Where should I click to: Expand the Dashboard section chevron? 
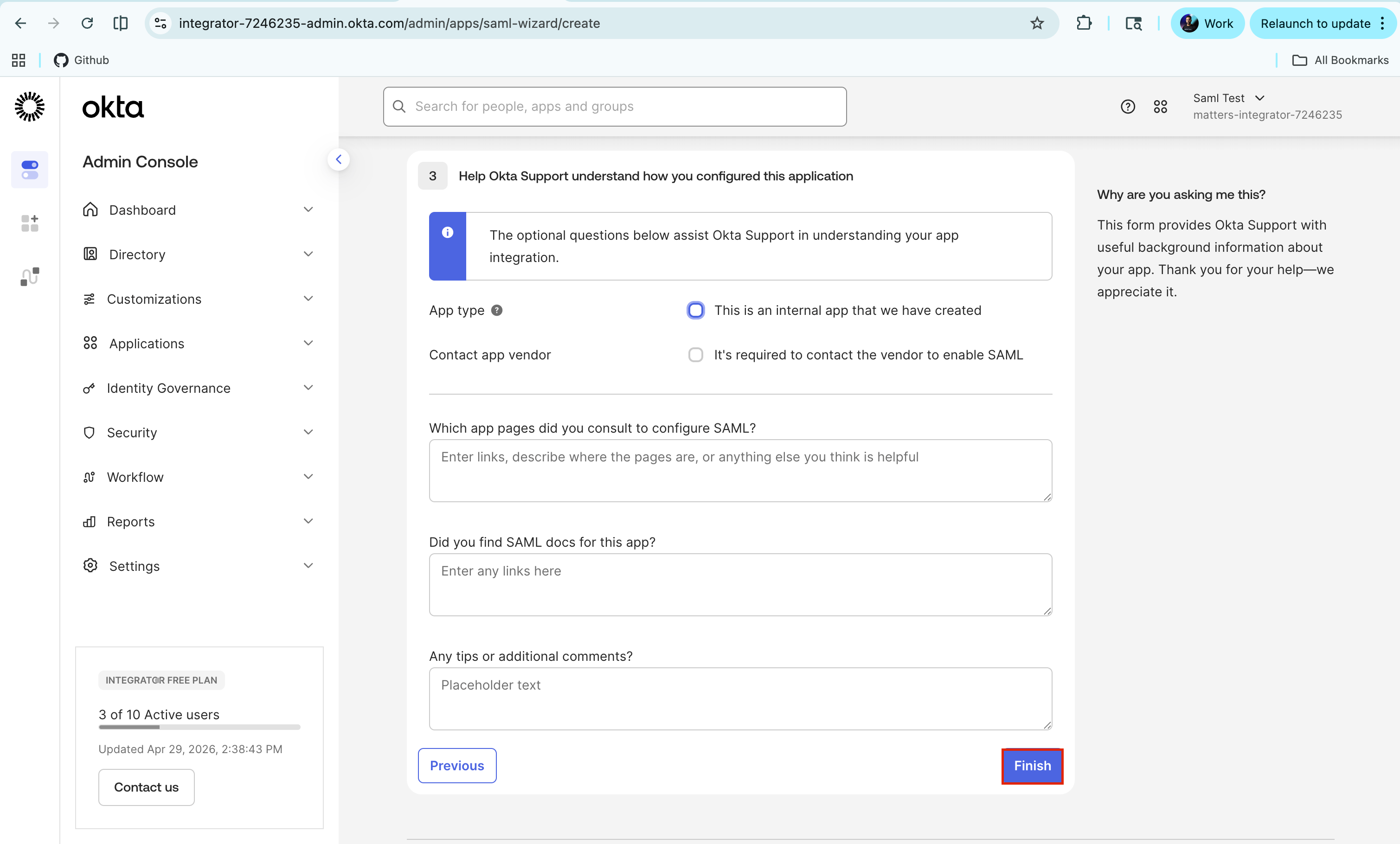(308, 210)
